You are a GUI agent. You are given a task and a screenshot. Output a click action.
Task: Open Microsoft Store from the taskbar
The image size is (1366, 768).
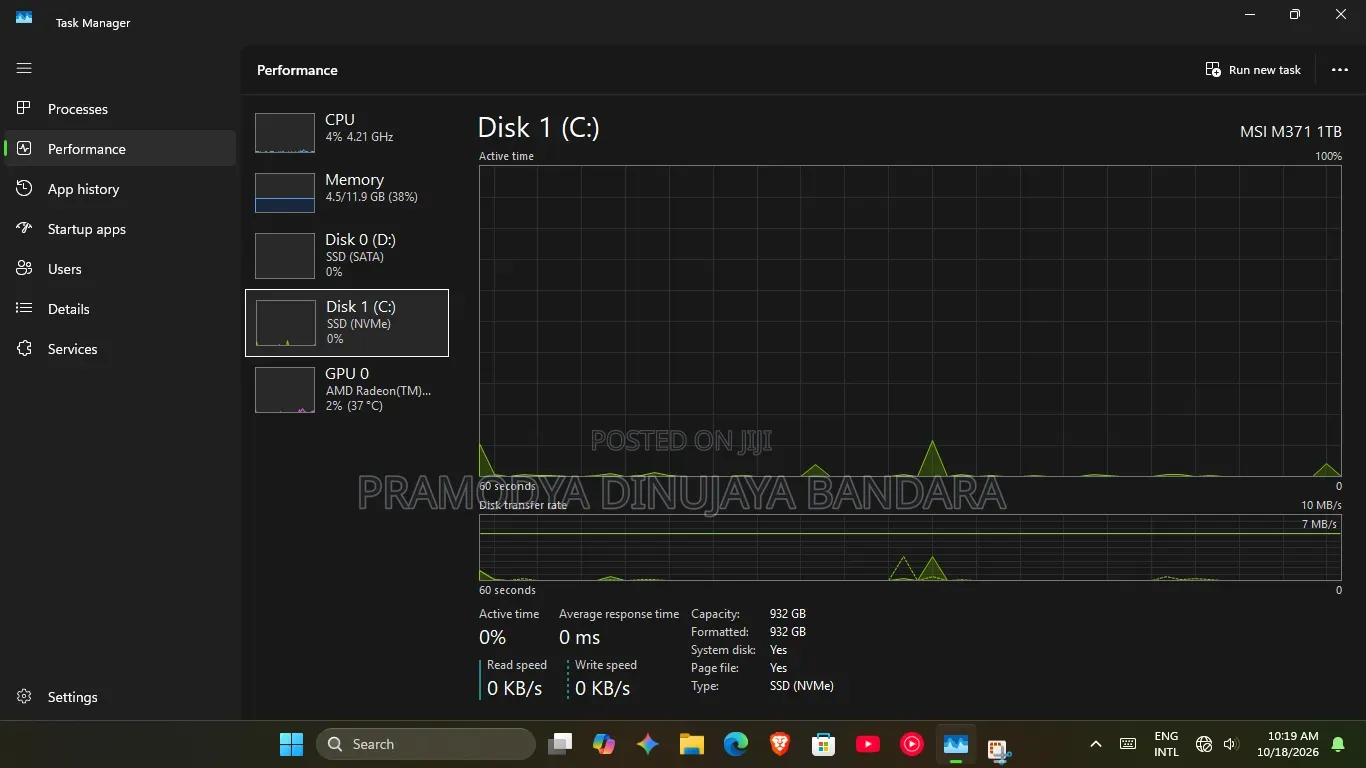point(824,744)
